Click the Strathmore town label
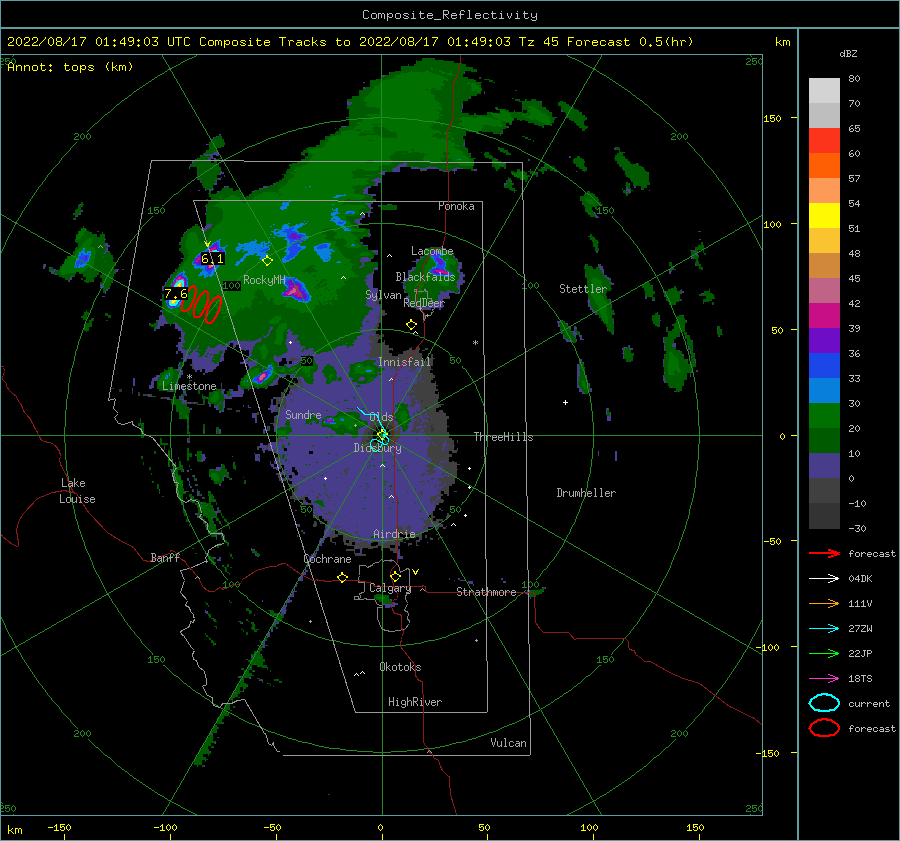This screenshot has width=900, height=841. coord(486,592)
